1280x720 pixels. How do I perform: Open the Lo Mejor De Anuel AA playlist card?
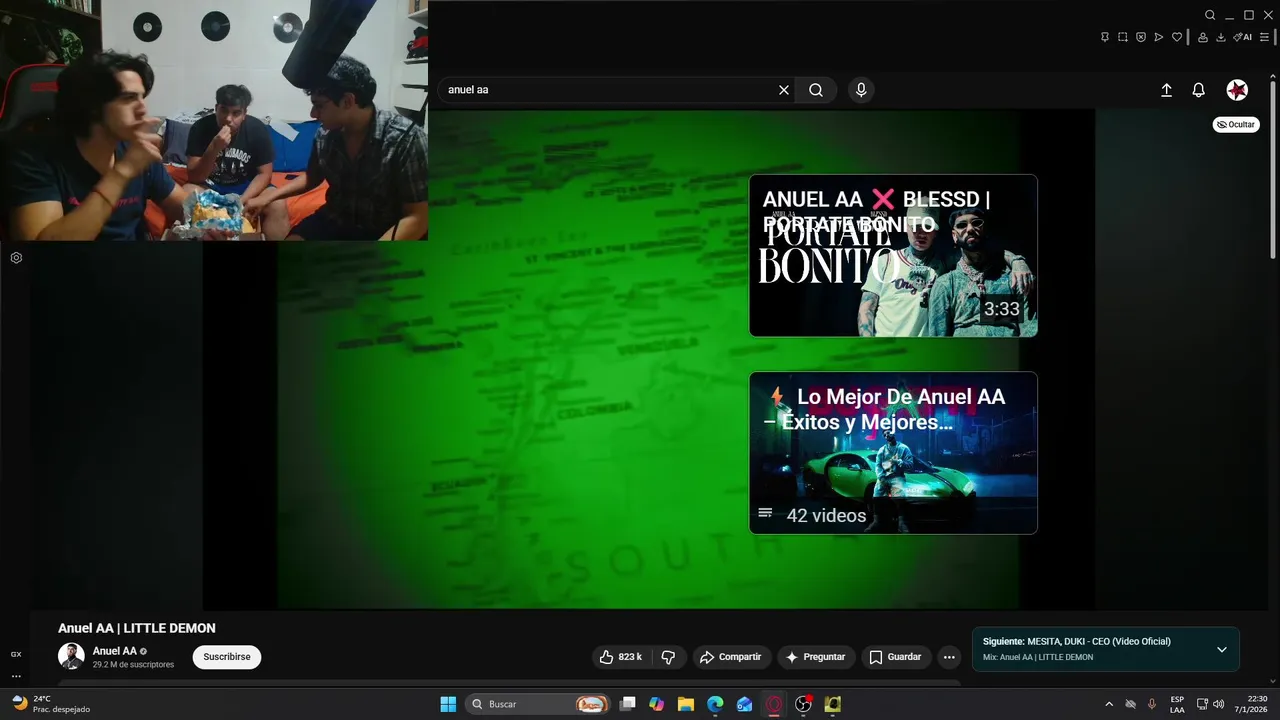(893, 453)
